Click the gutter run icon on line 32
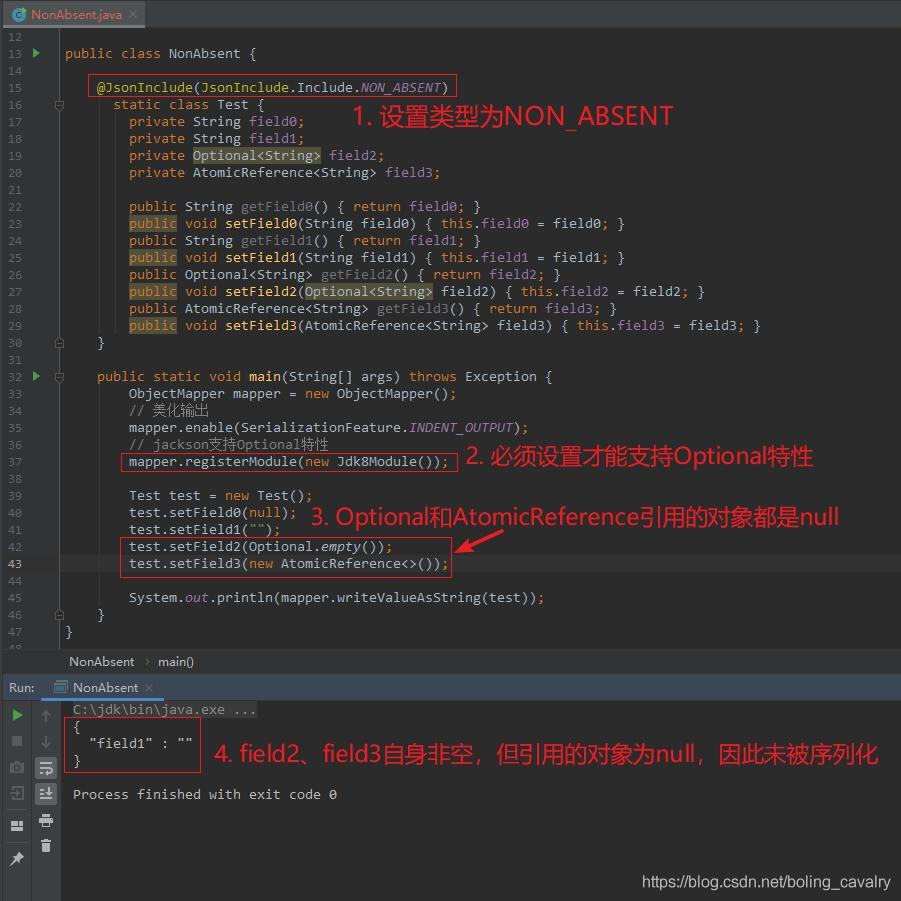 [x=36, y=376]
